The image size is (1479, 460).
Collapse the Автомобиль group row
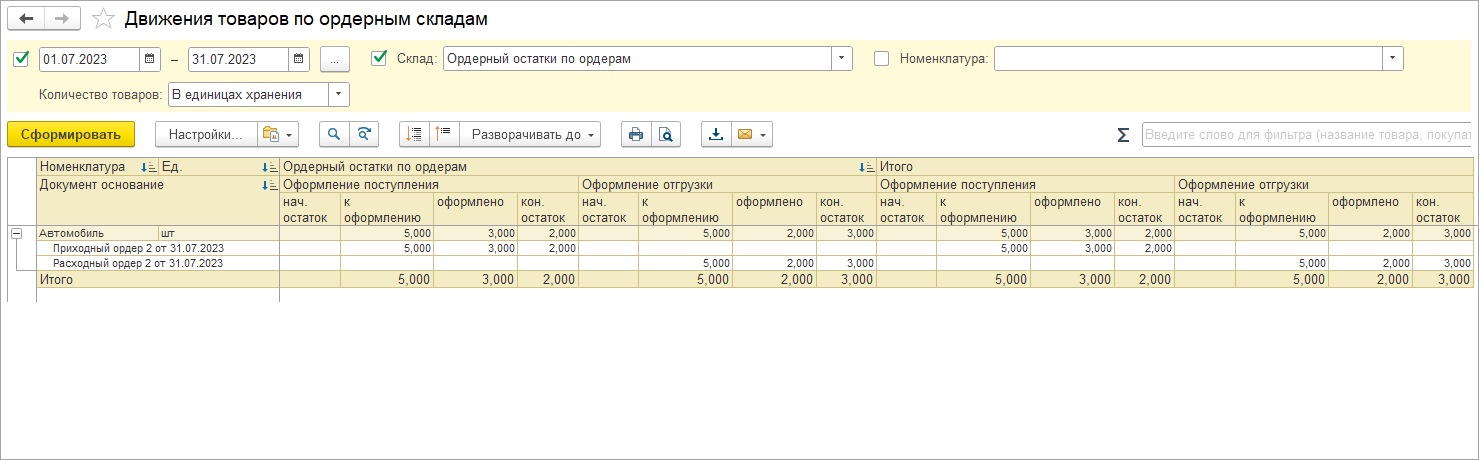click(x=16, y=233)
